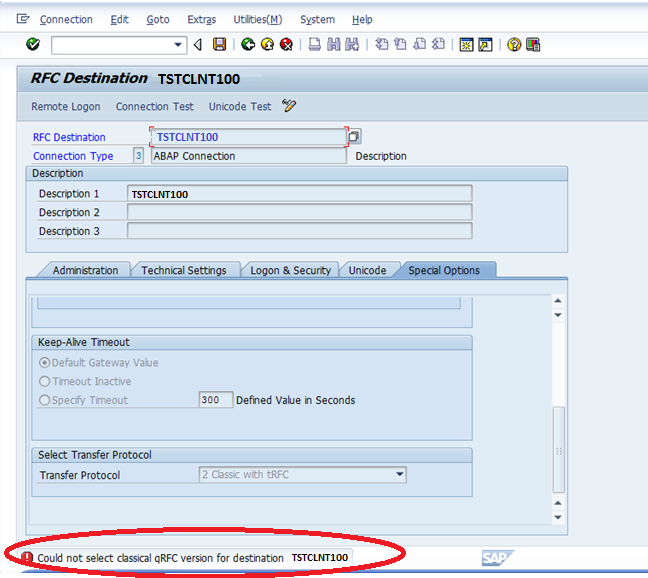Click the top scroll up arrow in tab panel

pyautogui.click(x=558, y=301)
